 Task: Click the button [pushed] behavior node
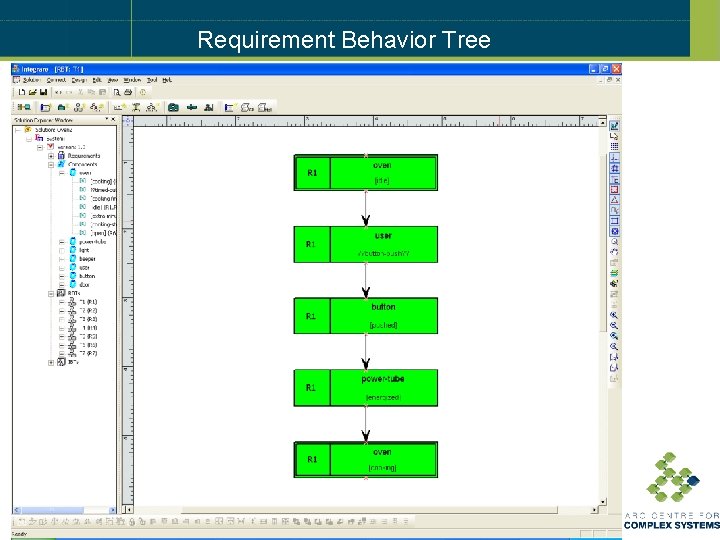(x=366, y=316)
